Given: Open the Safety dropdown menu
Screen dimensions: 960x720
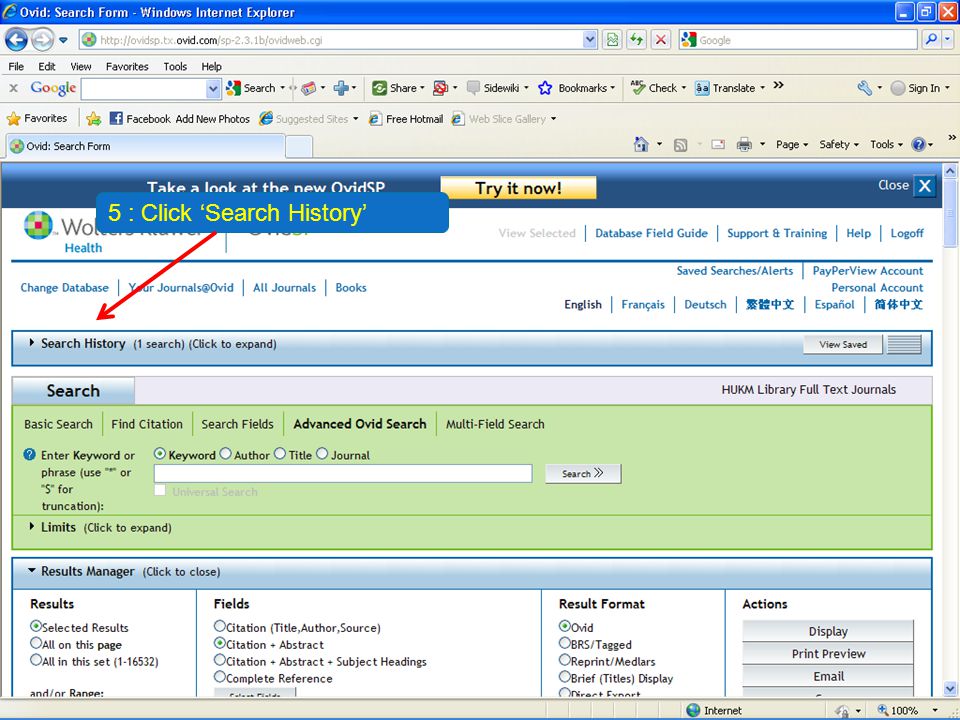Looking at the screenshot, I should 839,144.
